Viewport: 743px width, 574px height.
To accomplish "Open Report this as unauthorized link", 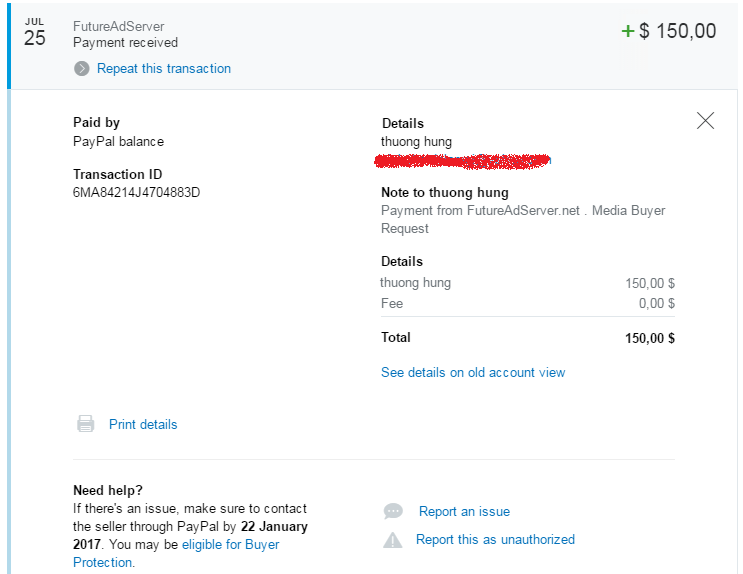I will (495, 539).
